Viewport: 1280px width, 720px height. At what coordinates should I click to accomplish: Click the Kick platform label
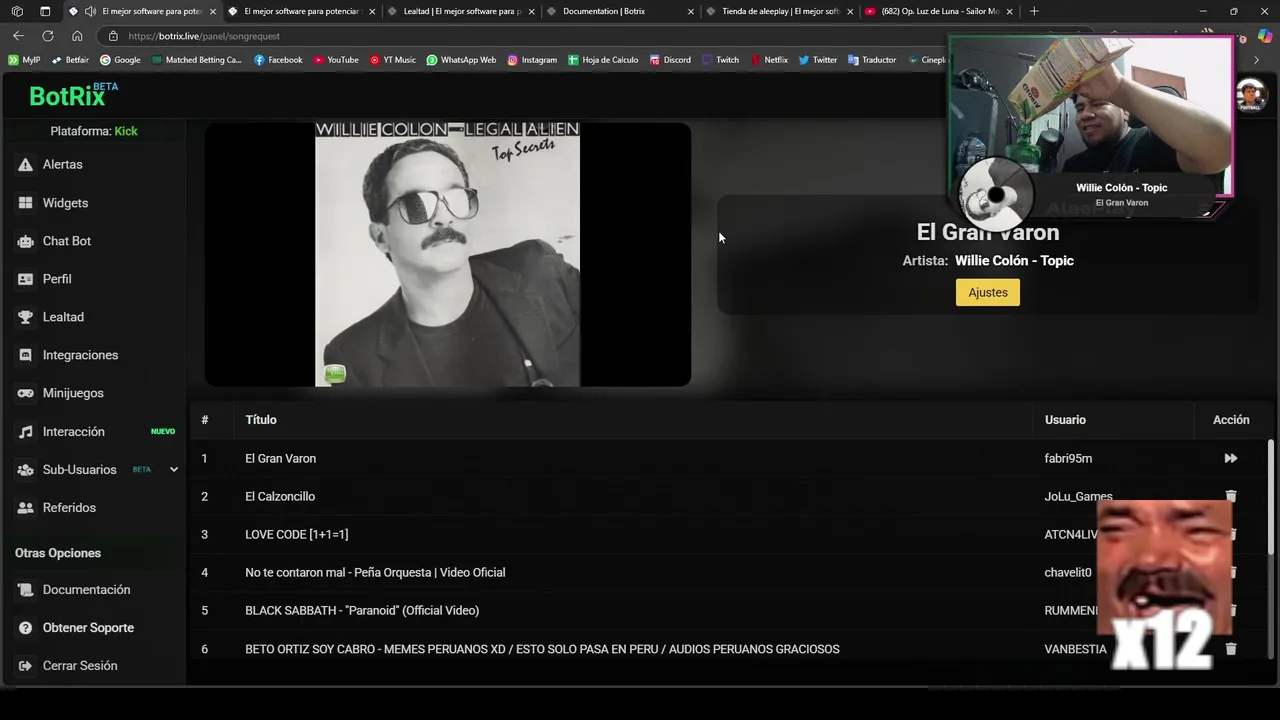click(126, 131)
